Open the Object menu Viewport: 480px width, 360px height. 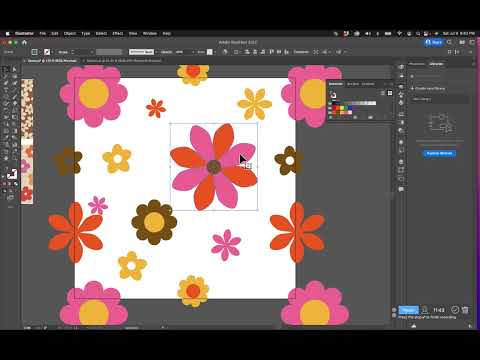70,33
